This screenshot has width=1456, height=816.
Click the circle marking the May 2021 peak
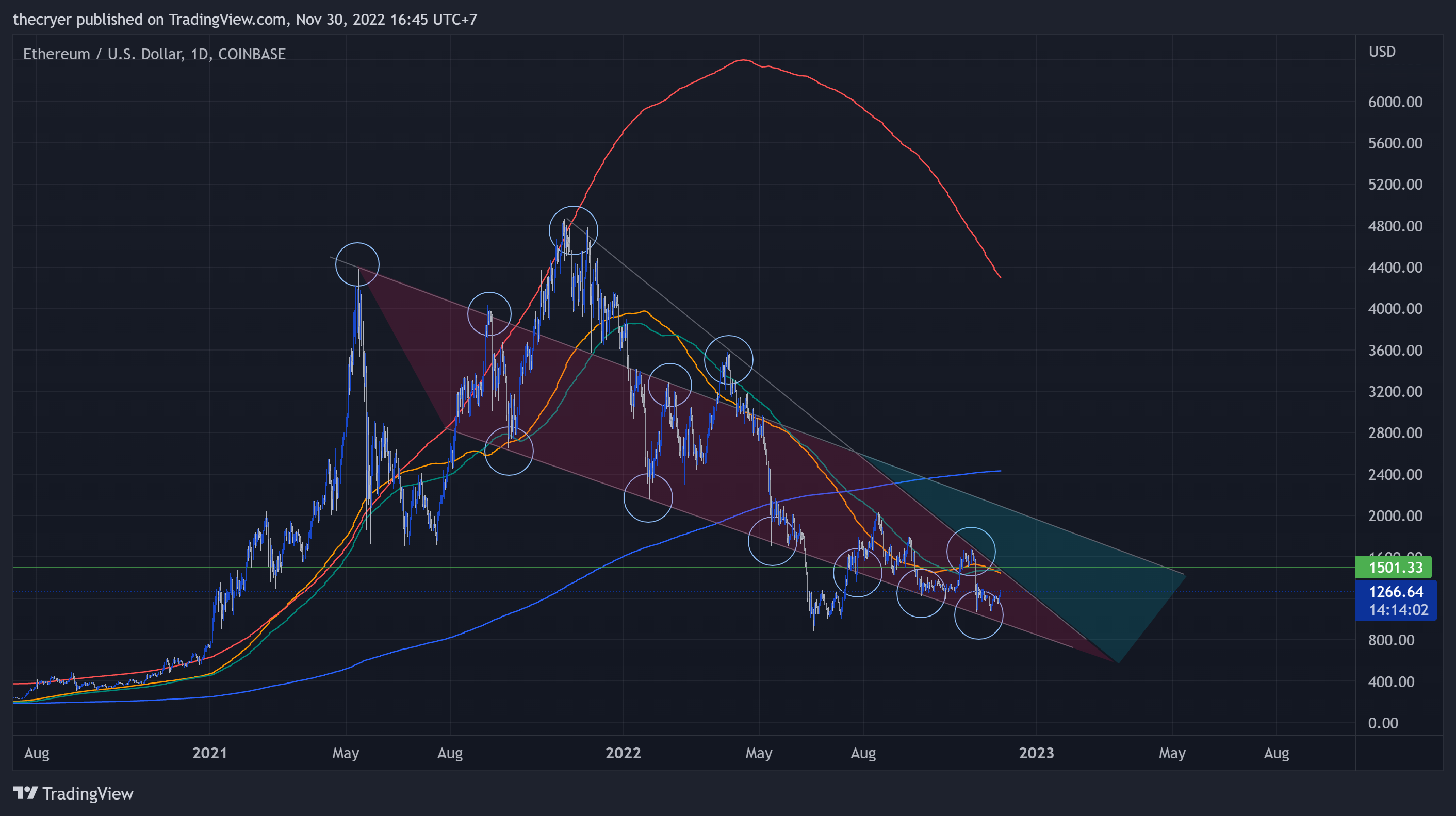357,264
